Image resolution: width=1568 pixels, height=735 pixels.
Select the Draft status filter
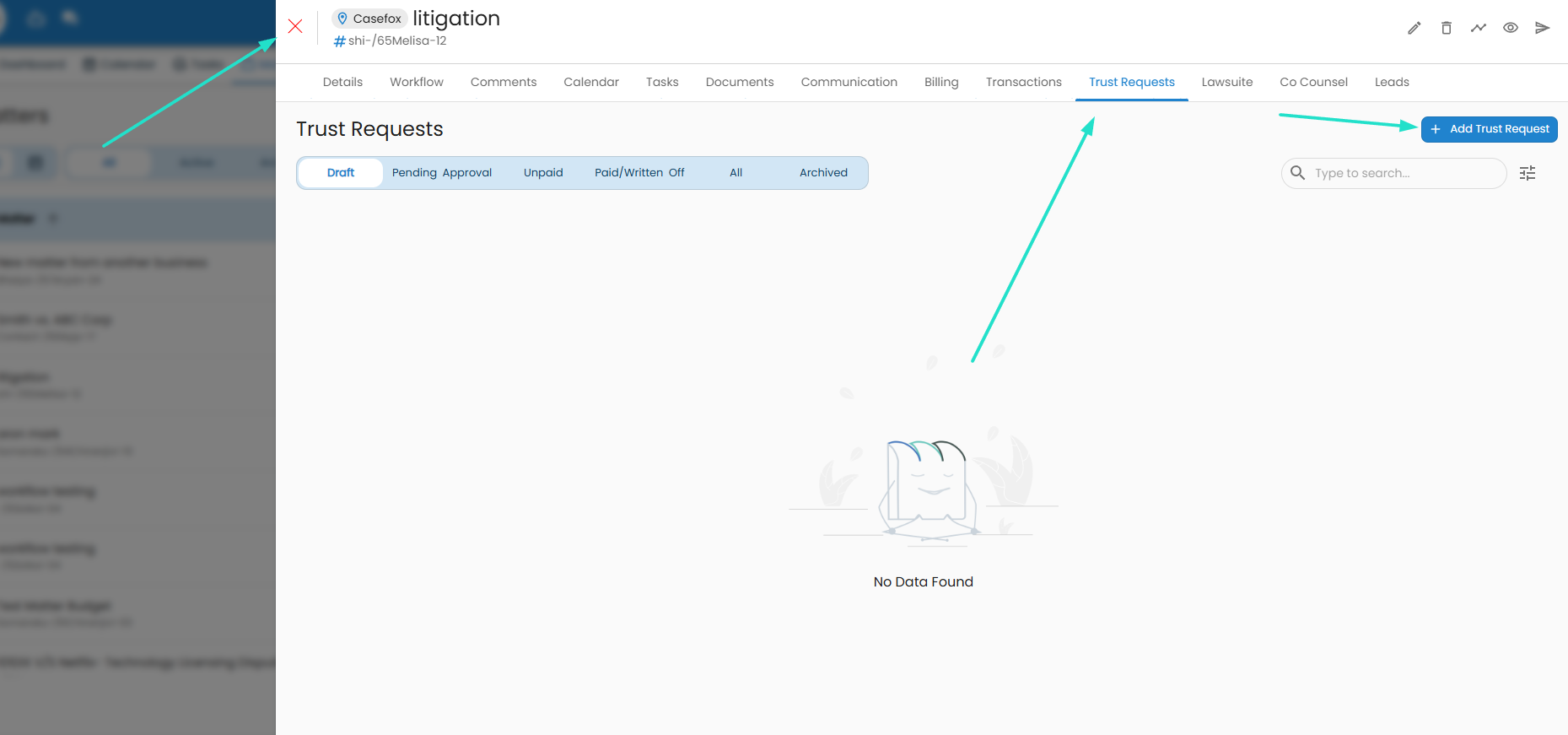[341, 173]
